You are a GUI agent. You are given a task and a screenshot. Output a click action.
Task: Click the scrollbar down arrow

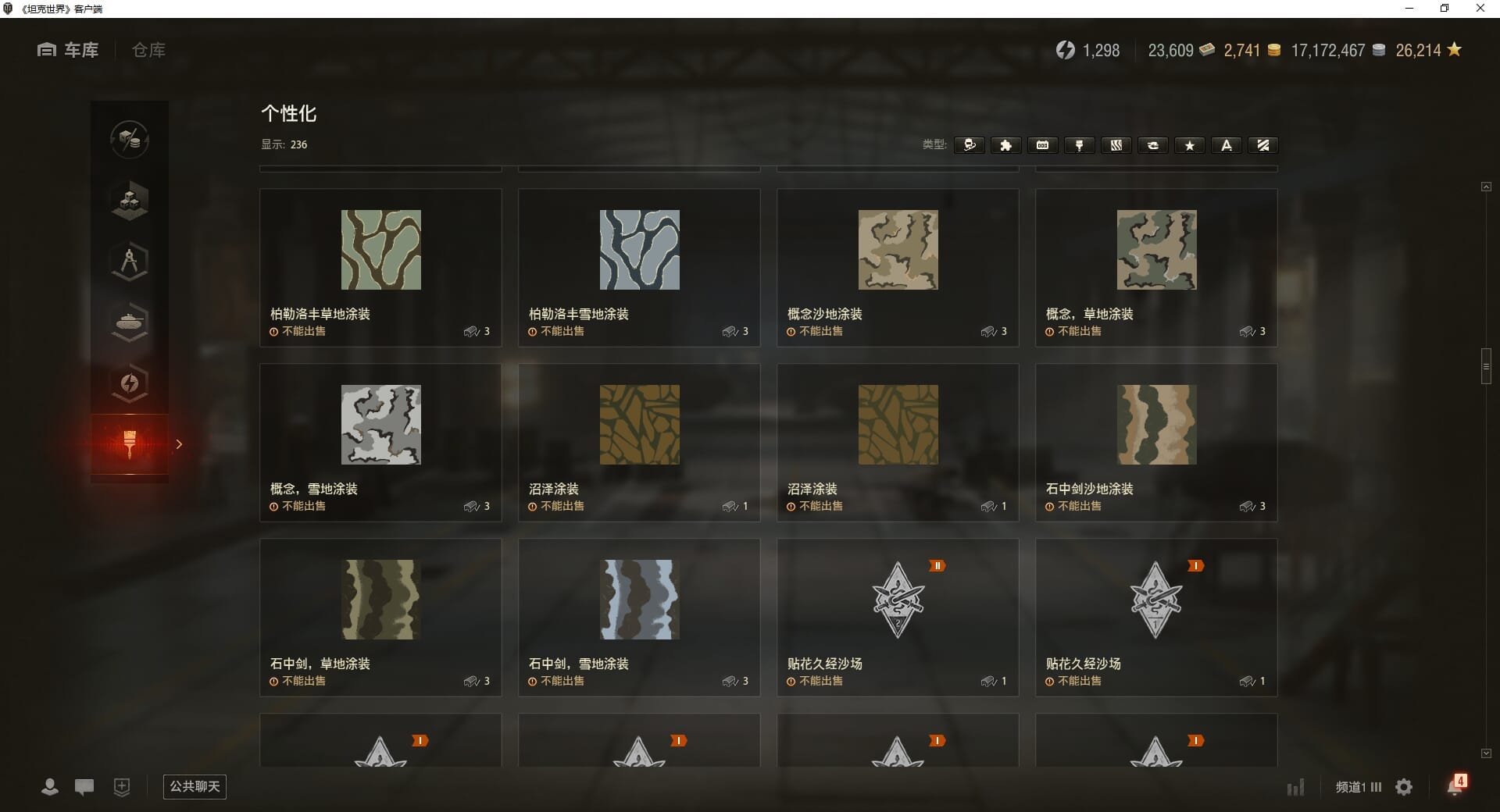coord(1486,753)
